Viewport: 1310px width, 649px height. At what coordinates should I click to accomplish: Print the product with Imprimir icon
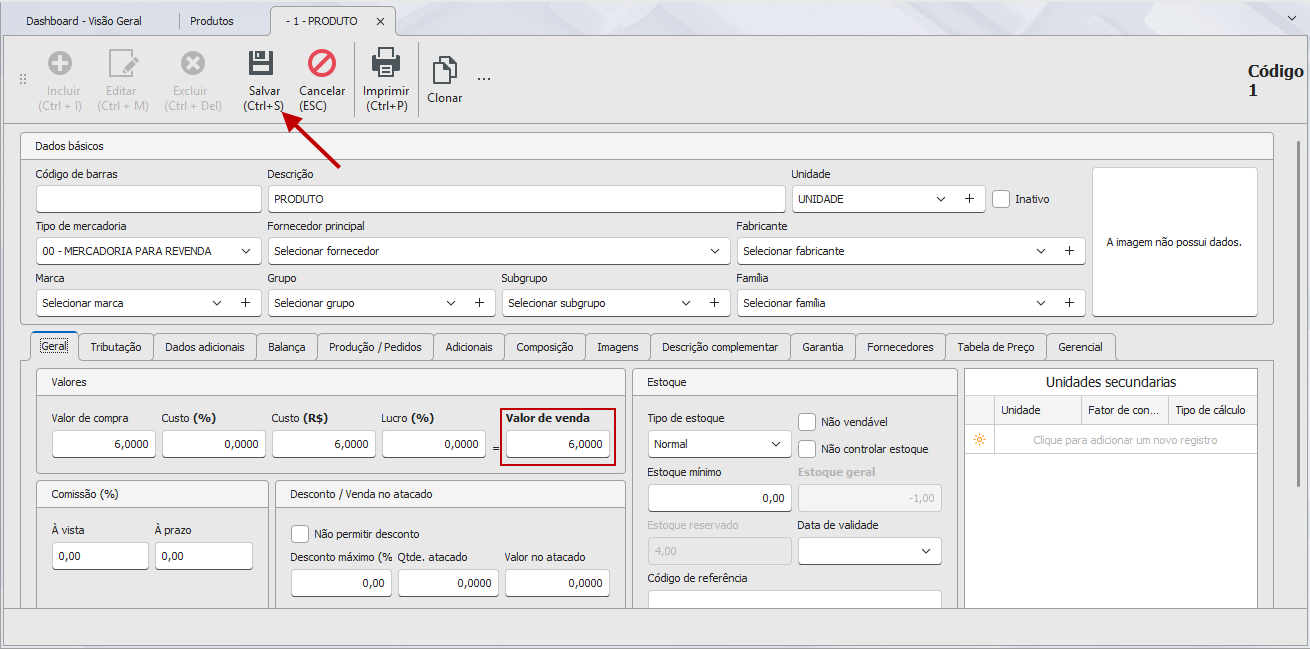[386, 63]
